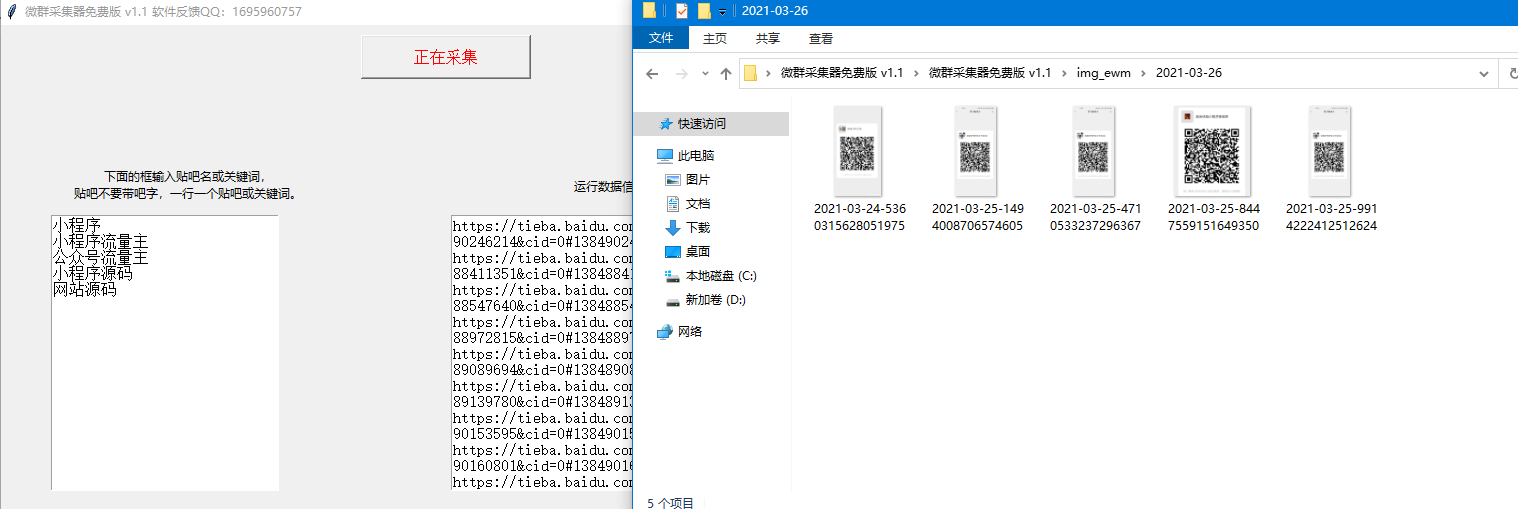
Task: Click the star icon next to 快速访问
Action: click(x=666, y=124)
